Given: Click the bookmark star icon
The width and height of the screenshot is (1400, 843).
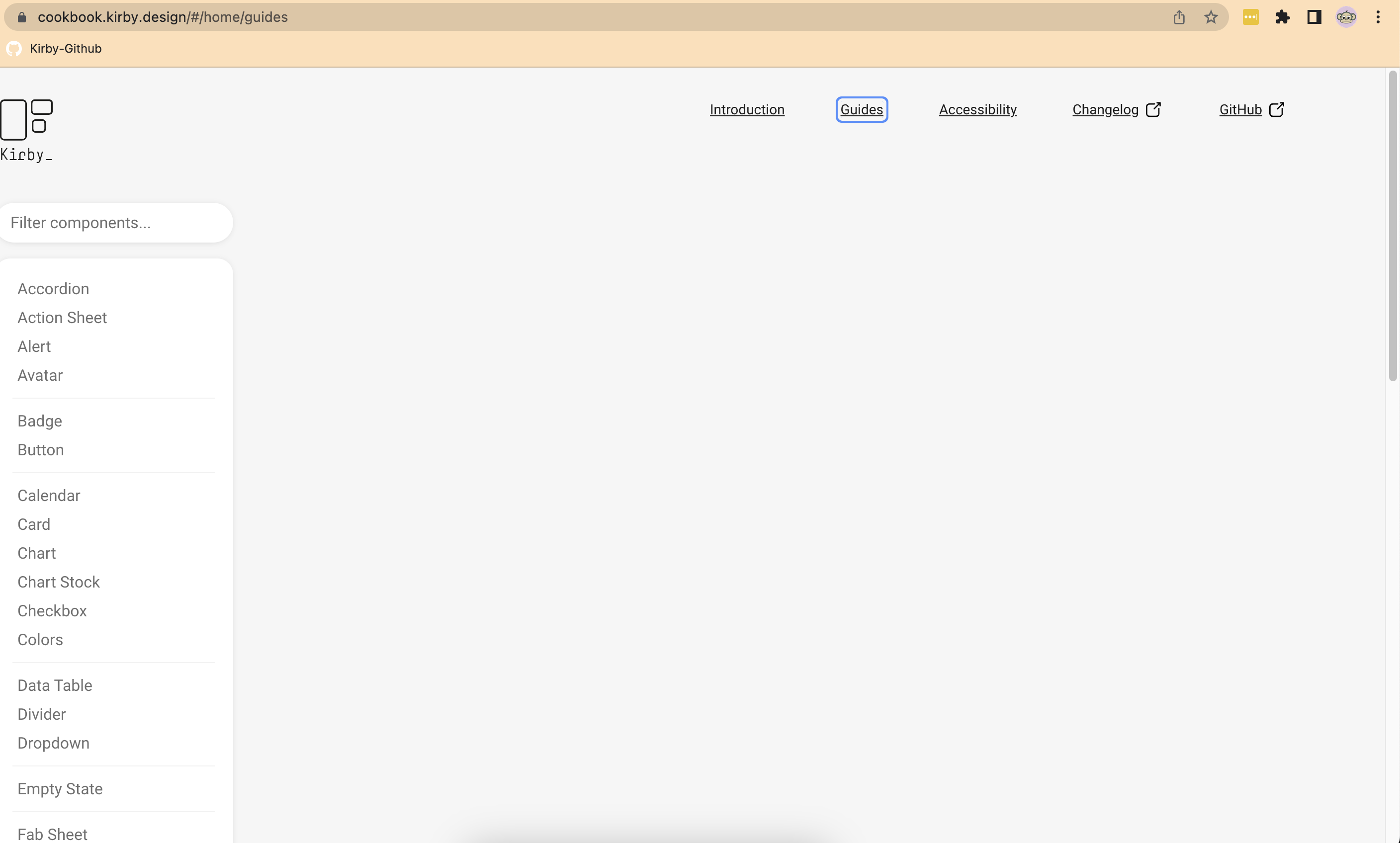Looking at the screenshot, I should click(x=1210, y=16).
